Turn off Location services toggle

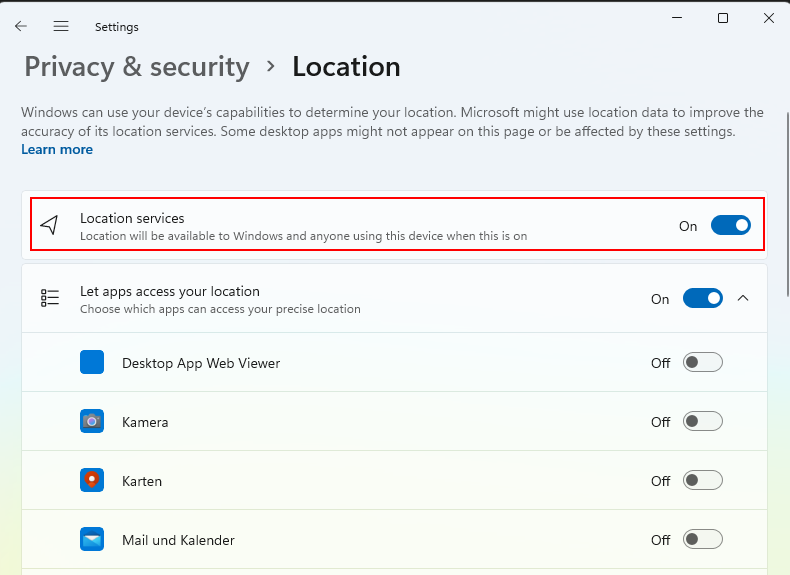pos(730,226)
